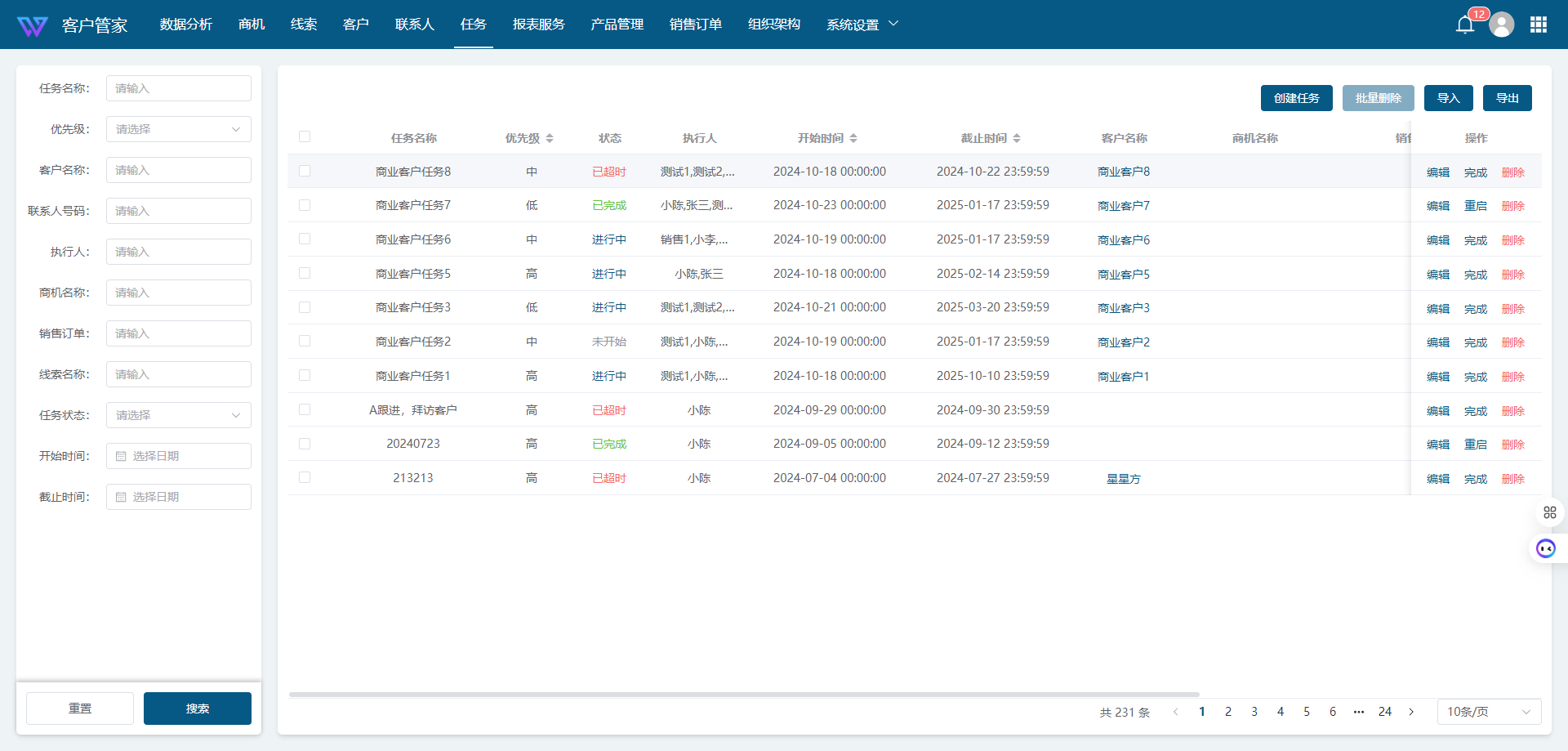This screenshot has height=751, width=1568.
Task: Check the row for 商业客户任务8
Action: point(305,172)
